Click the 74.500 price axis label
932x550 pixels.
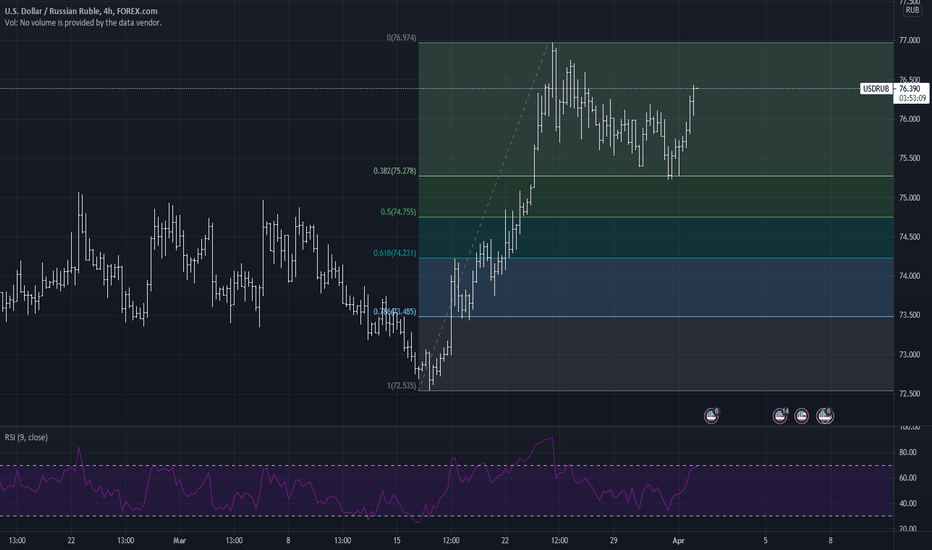[x=909, y=237]
